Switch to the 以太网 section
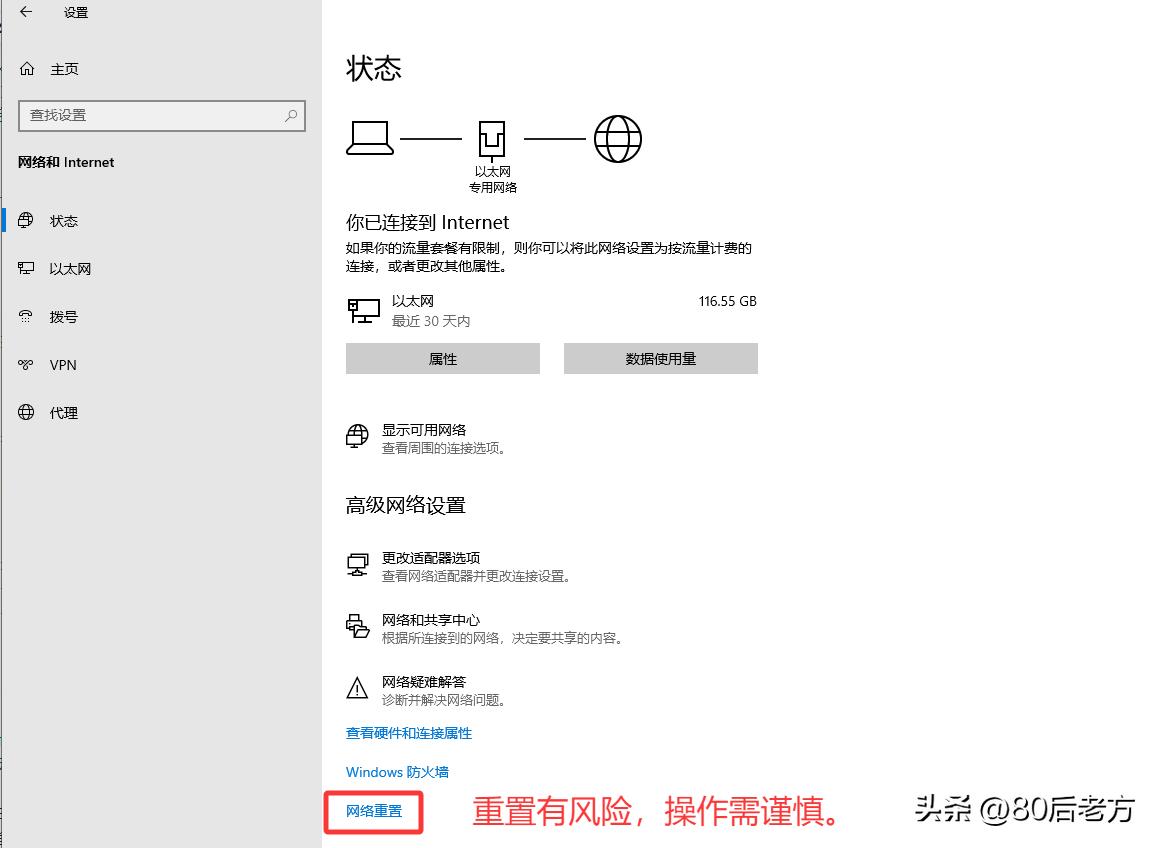 point(64,268)
